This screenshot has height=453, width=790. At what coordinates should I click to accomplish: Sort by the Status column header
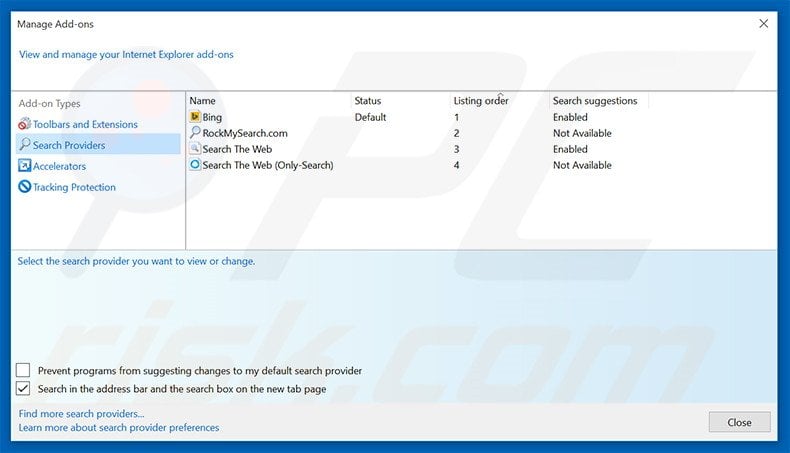click(368, 101)
